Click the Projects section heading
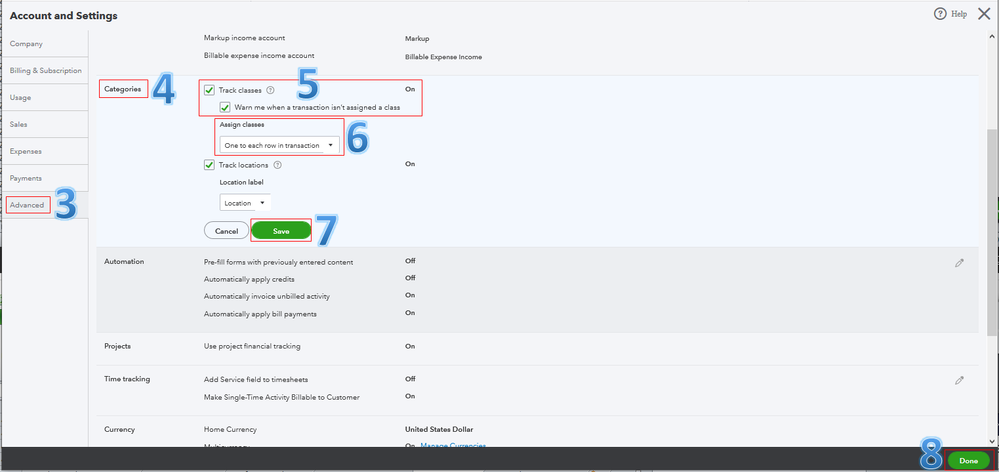This screenshot has width=999, height=472. click(118, 346)
